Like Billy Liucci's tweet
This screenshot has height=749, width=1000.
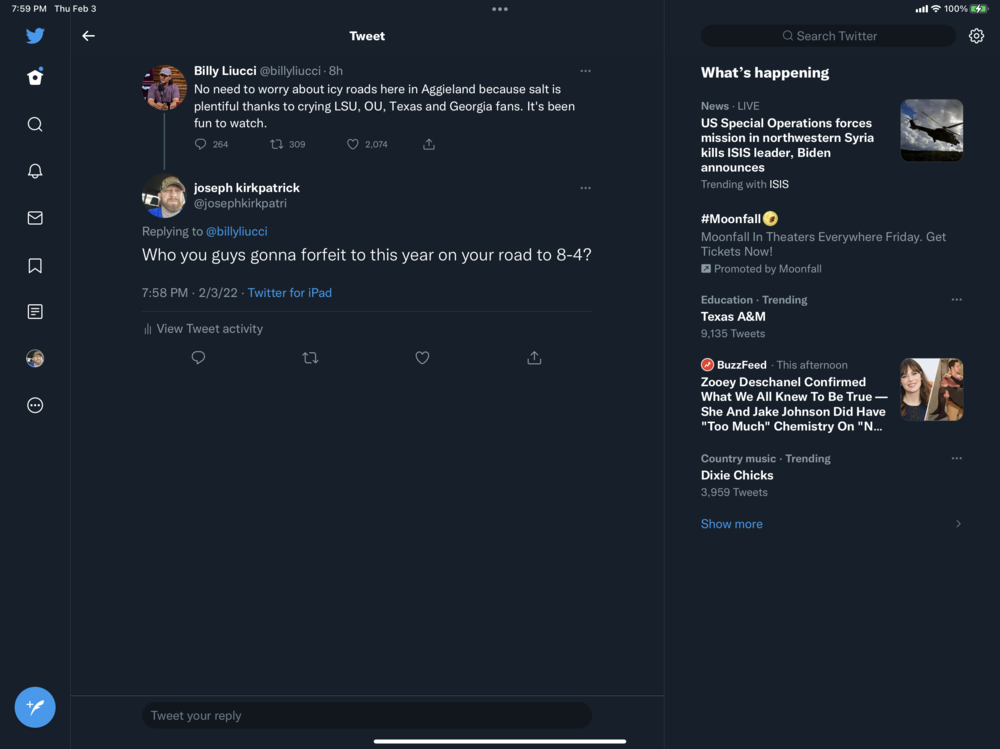pyautogui.click(x=353, y=144)
